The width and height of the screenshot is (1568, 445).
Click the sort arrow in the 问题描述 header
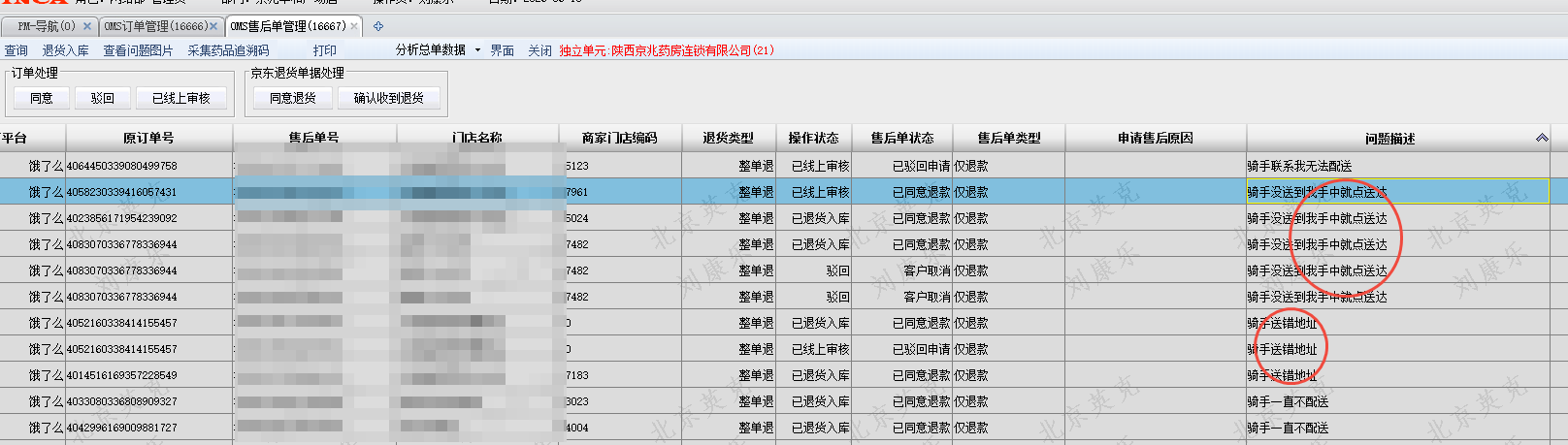[x=1542, y=139]
